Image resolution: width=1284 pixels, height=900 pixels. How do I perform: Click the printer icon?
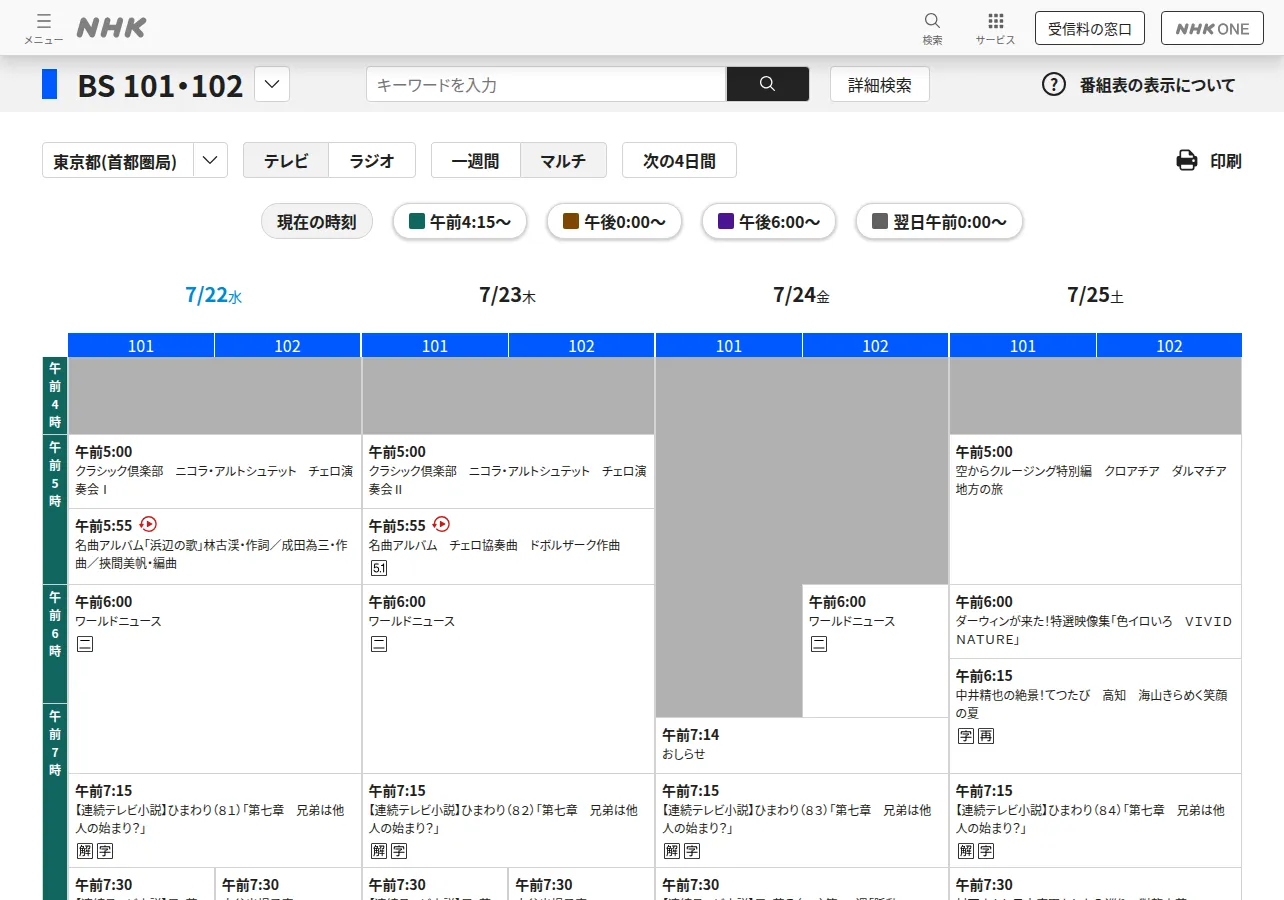coord(1187,160)
